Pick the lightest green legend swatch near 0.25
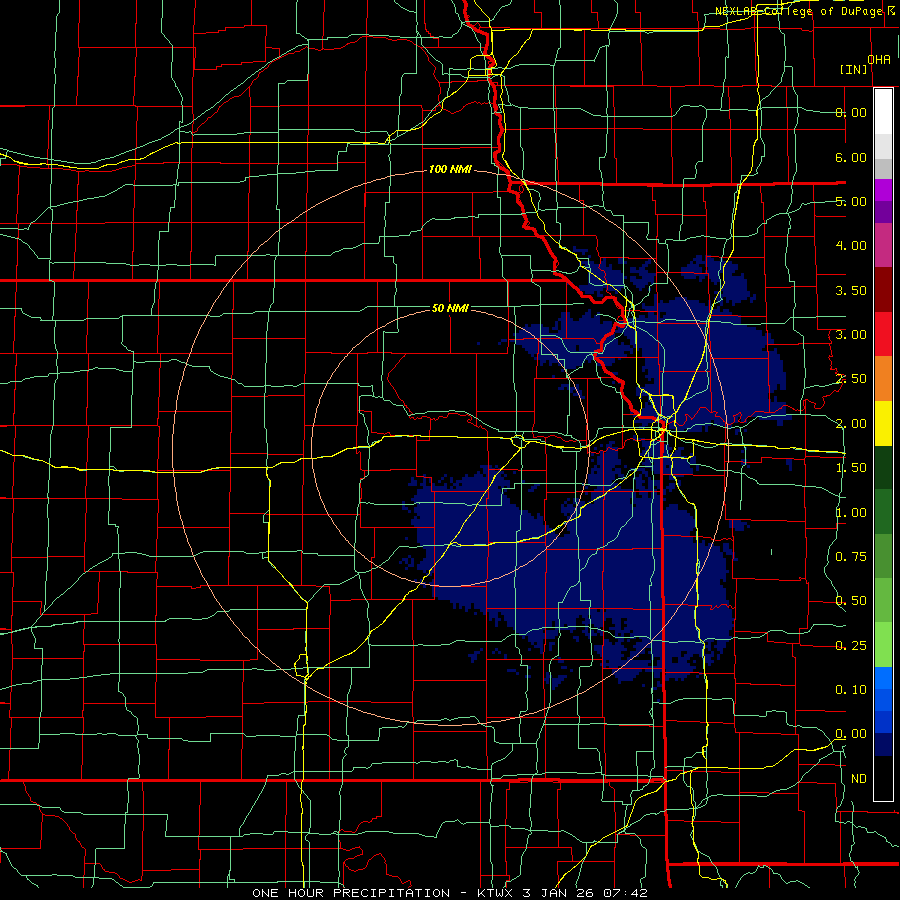 pos(883,645)
